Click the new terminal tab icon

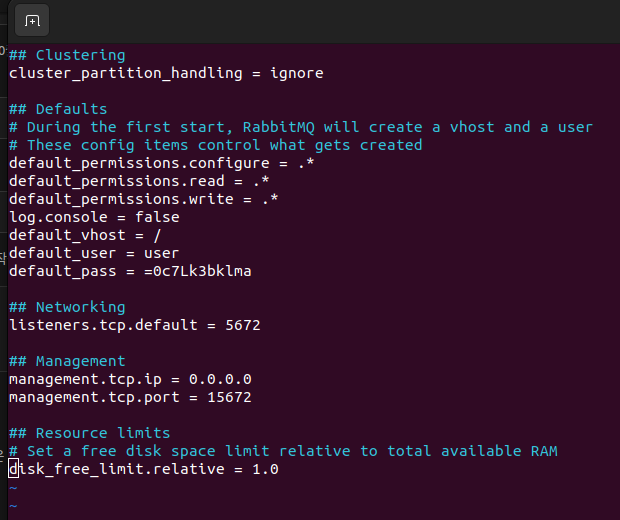point(32,20)
